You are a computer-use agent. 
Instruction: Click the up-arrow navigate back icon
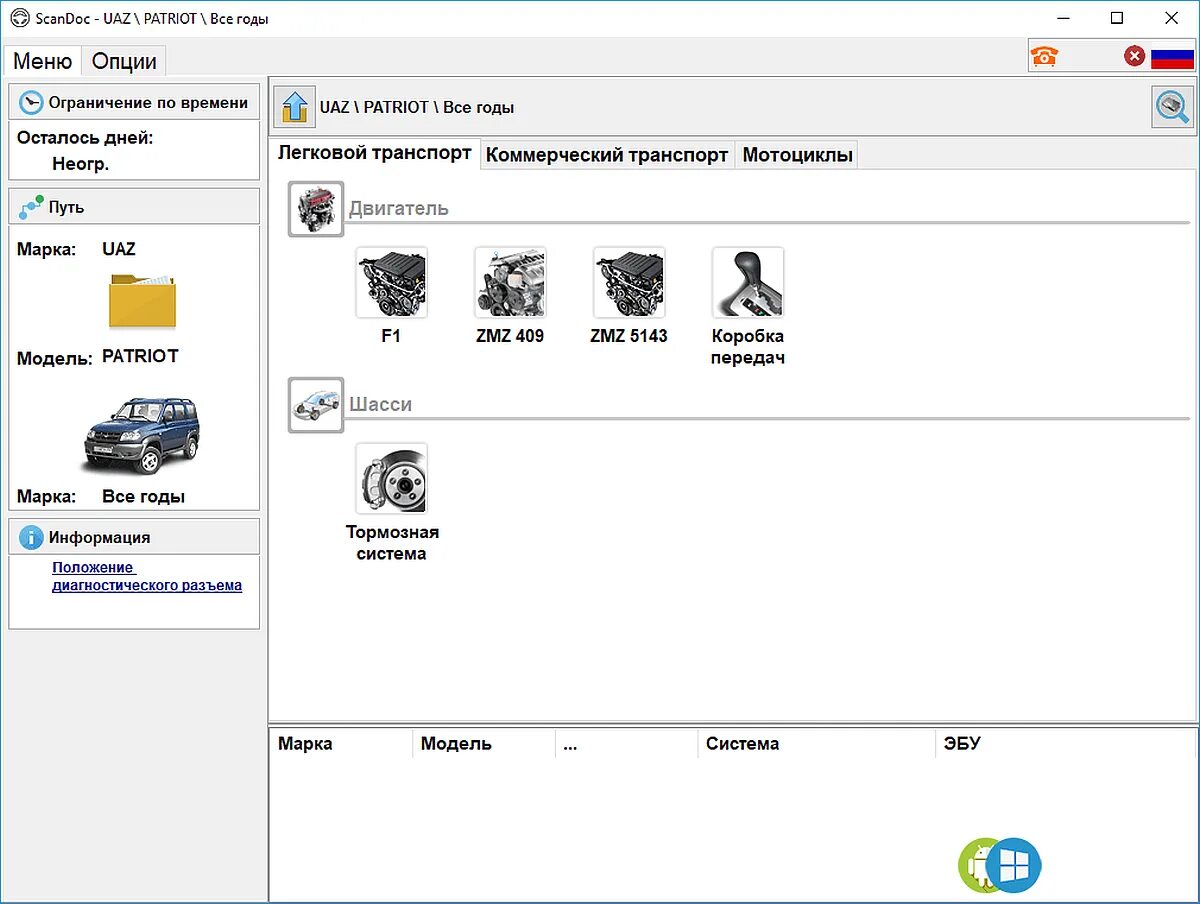pyautogui.click(x=294, y=107)
